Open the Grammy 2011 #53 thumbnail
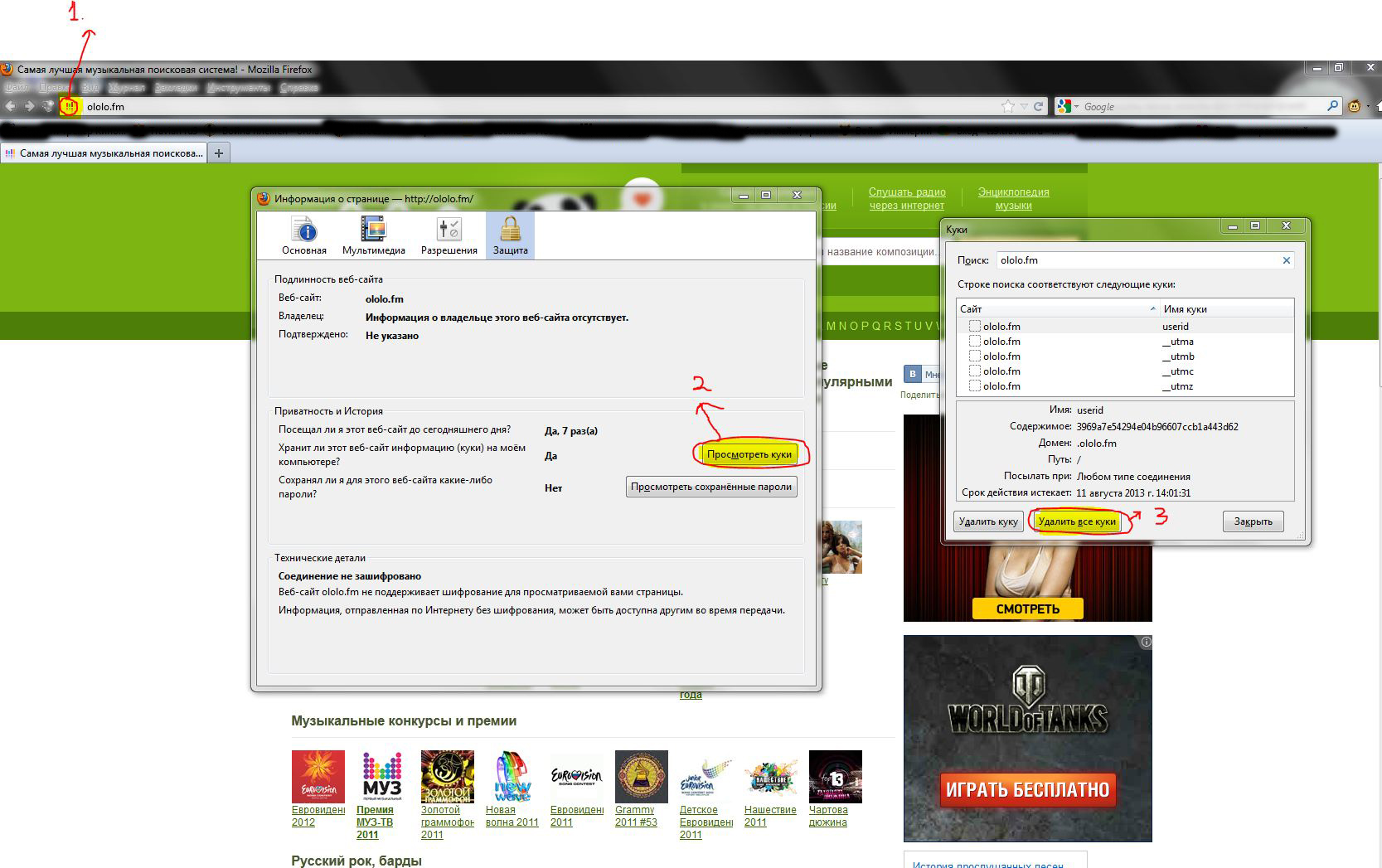 [x=641, y=776]
